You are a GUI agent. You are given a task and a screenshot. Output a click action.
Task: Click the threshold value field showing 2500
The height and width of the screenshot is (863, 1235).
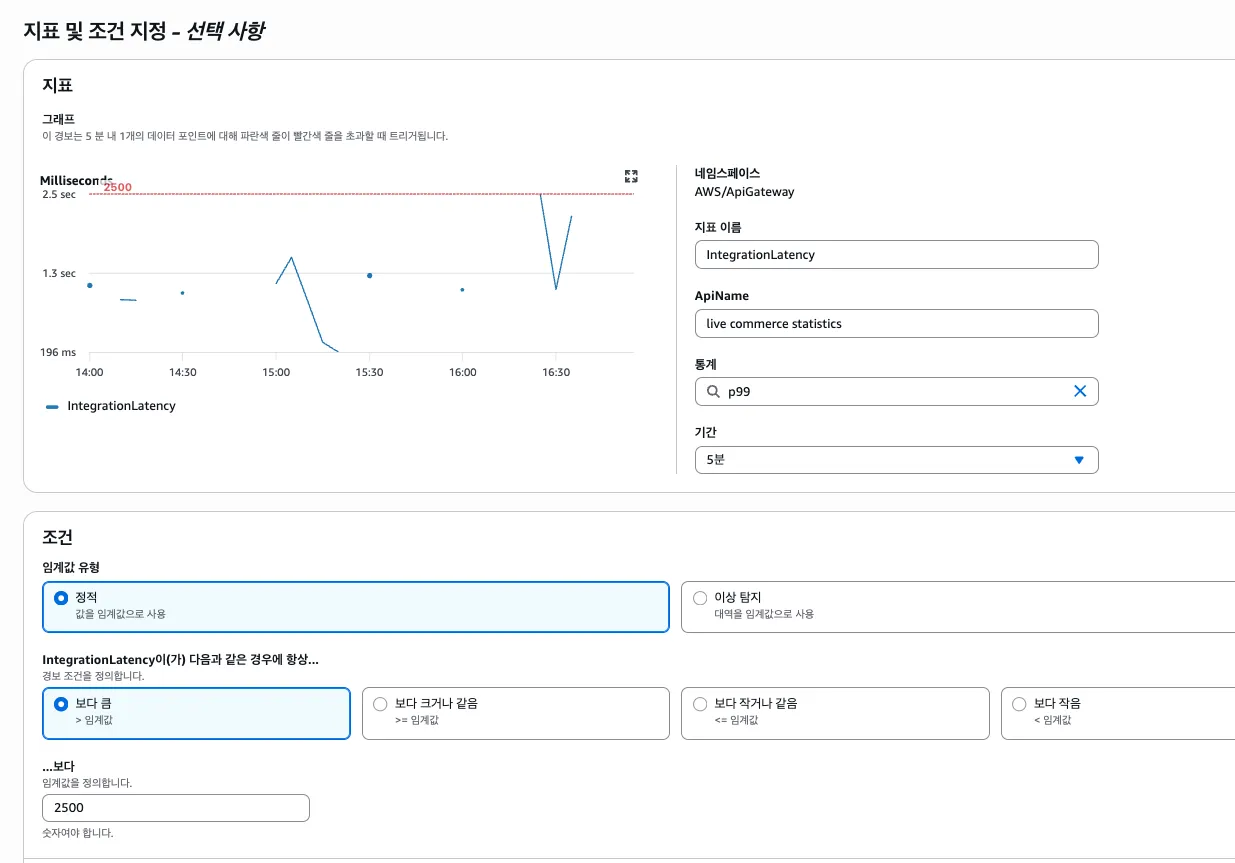tap(176, 808)
